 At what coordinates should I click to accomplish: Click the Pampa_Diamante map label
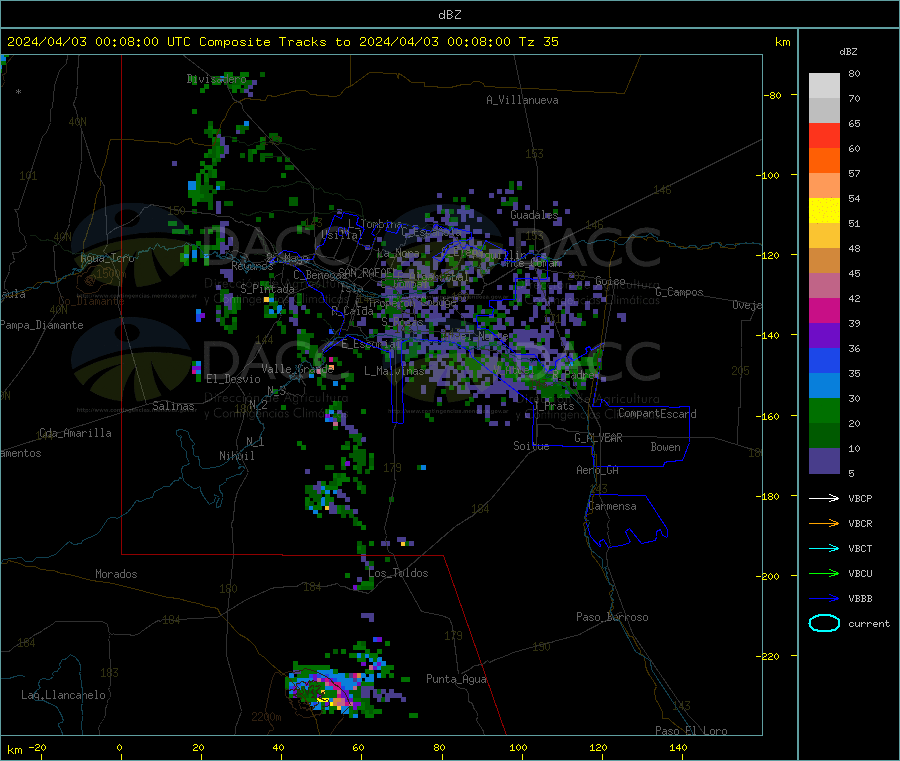tap(42, 325)
